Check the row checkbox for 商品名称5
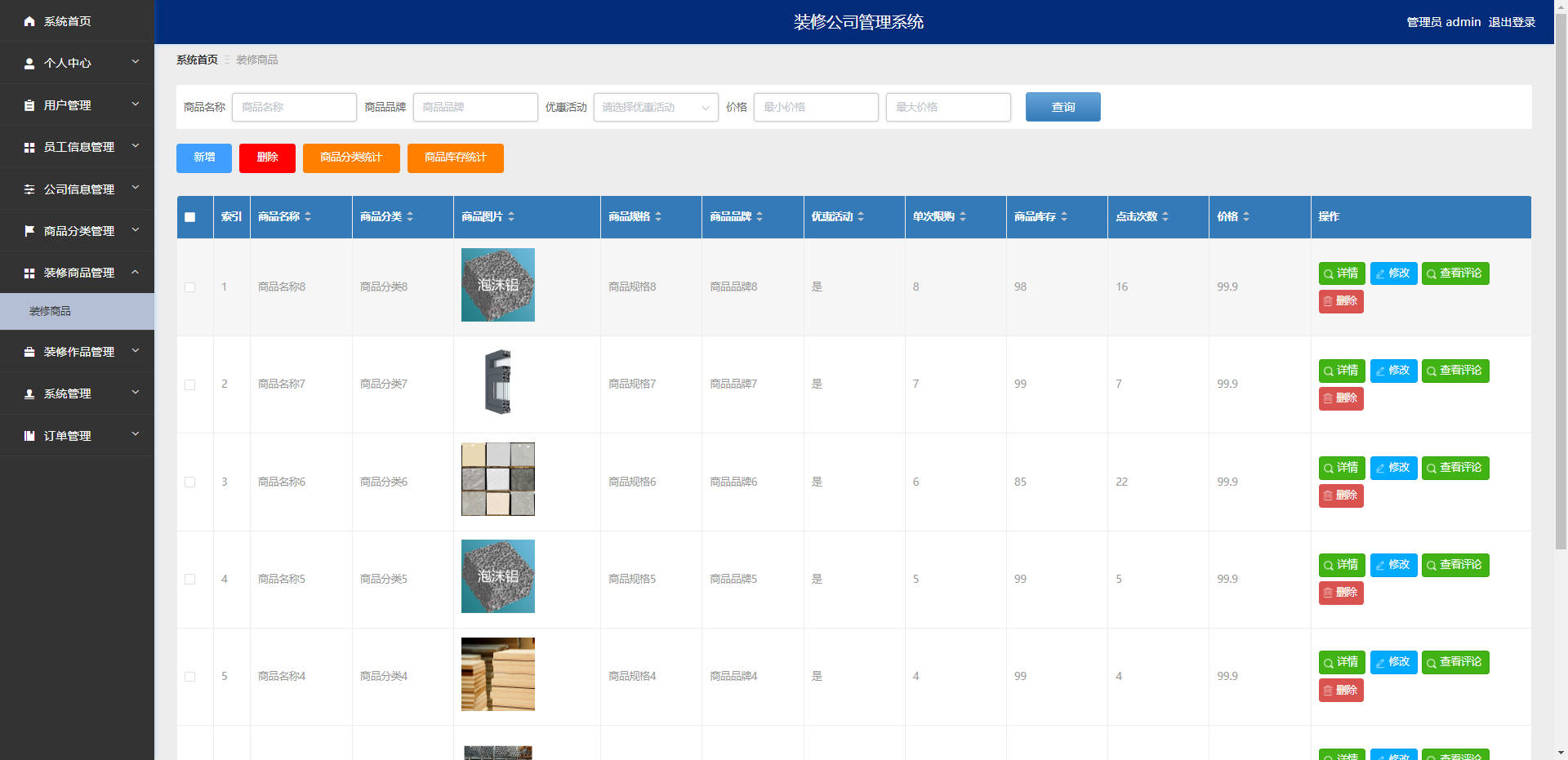The width and height of the screenshot is (1568, 760). [x=190, y=580]
